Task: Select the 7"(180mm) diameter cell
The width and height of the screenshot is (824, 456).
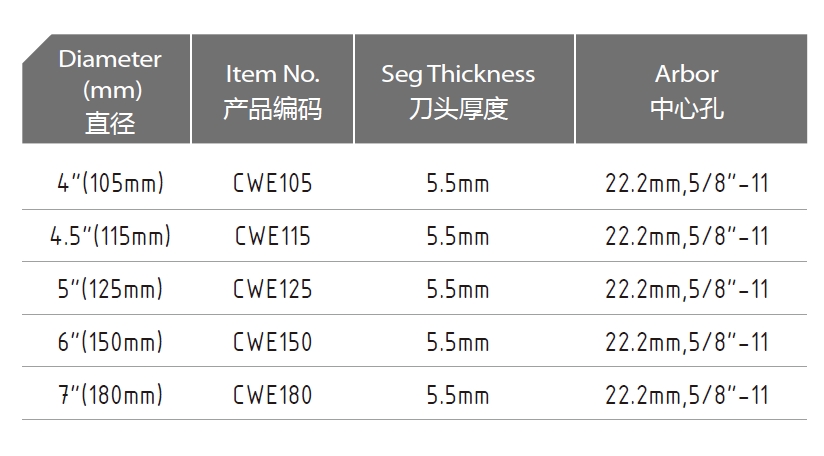Action: point(110,395)
